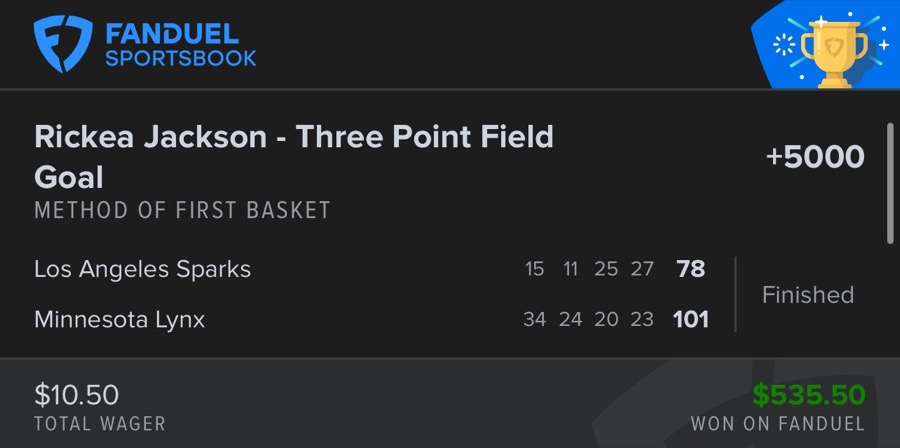The width and height of the screenshot is (900, 448).
Task: Click the Won on FanDuel label
Action: click(778, 424)
